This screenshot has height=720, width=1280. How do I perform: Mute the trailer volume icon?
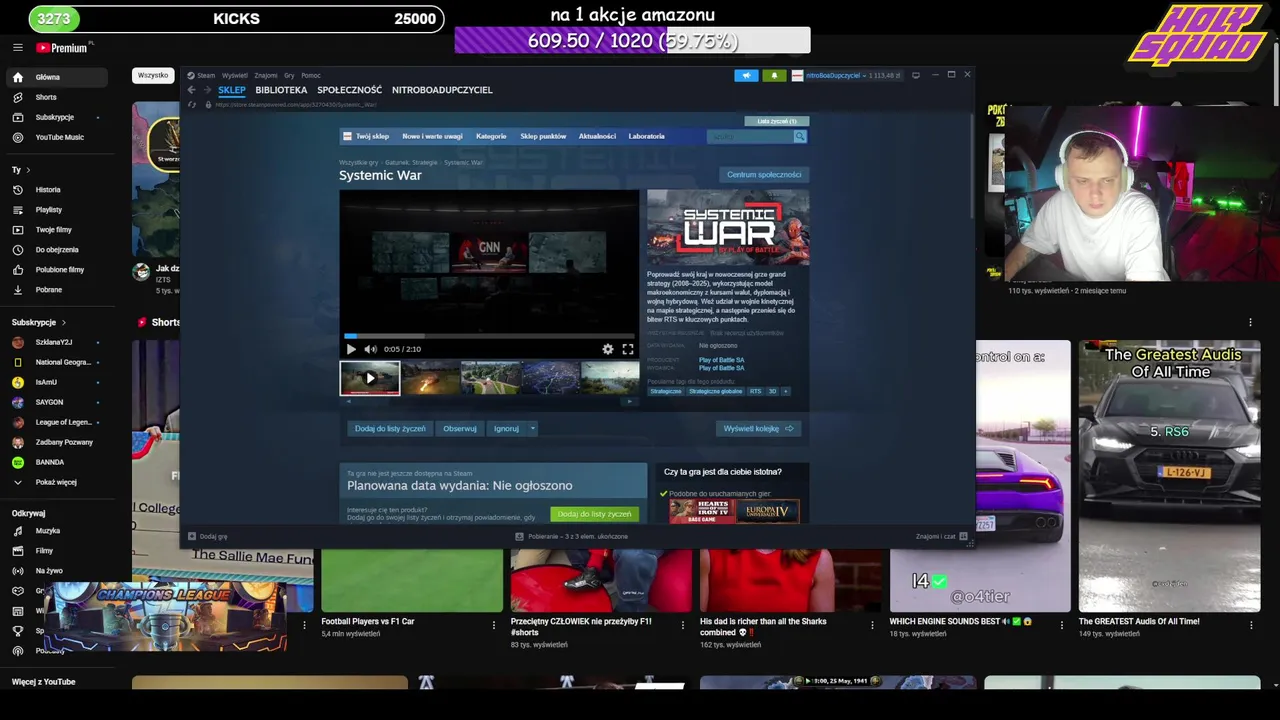[370, 349]
